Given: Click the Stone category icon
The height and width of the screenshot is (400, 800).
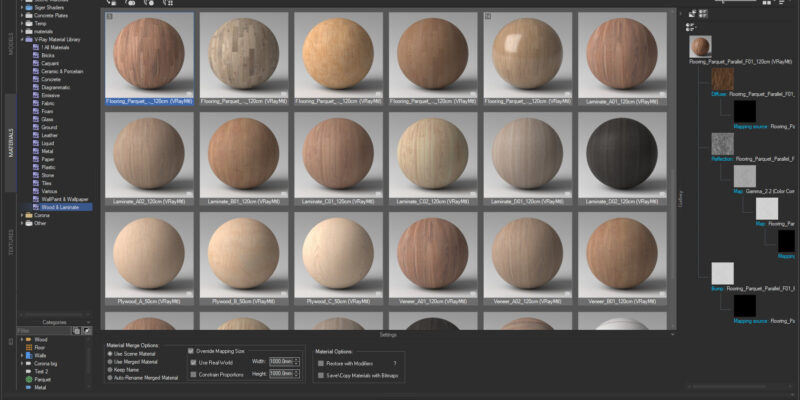Looking at the screenshot, I should click(36, 175).
